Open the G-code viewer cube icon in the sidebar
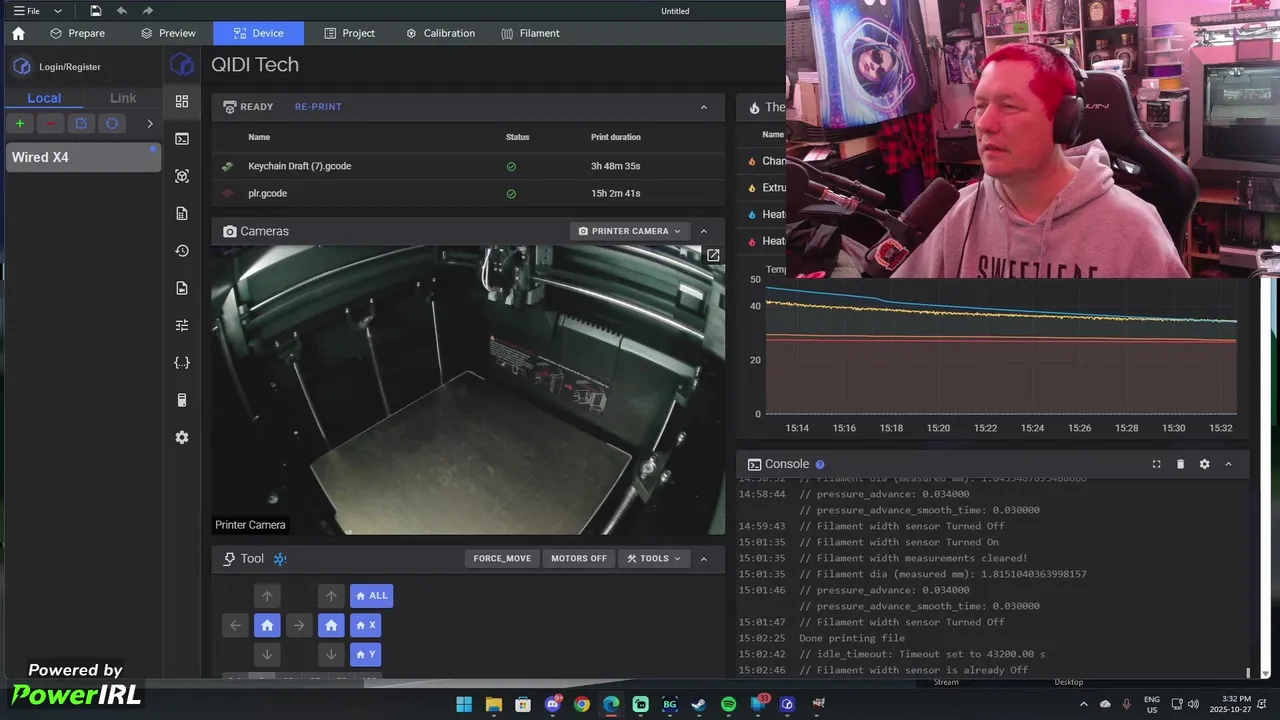The width and height of the screenshot is (1280, 720). point(182,176)
